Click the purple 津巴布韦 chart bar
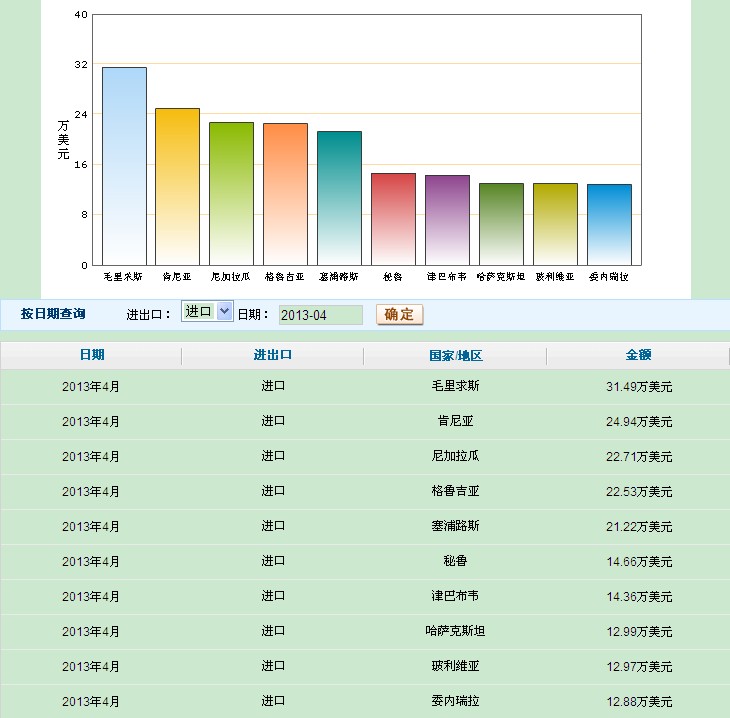The width and height of the screenshot is (730, 718). (x=447, y=220)
